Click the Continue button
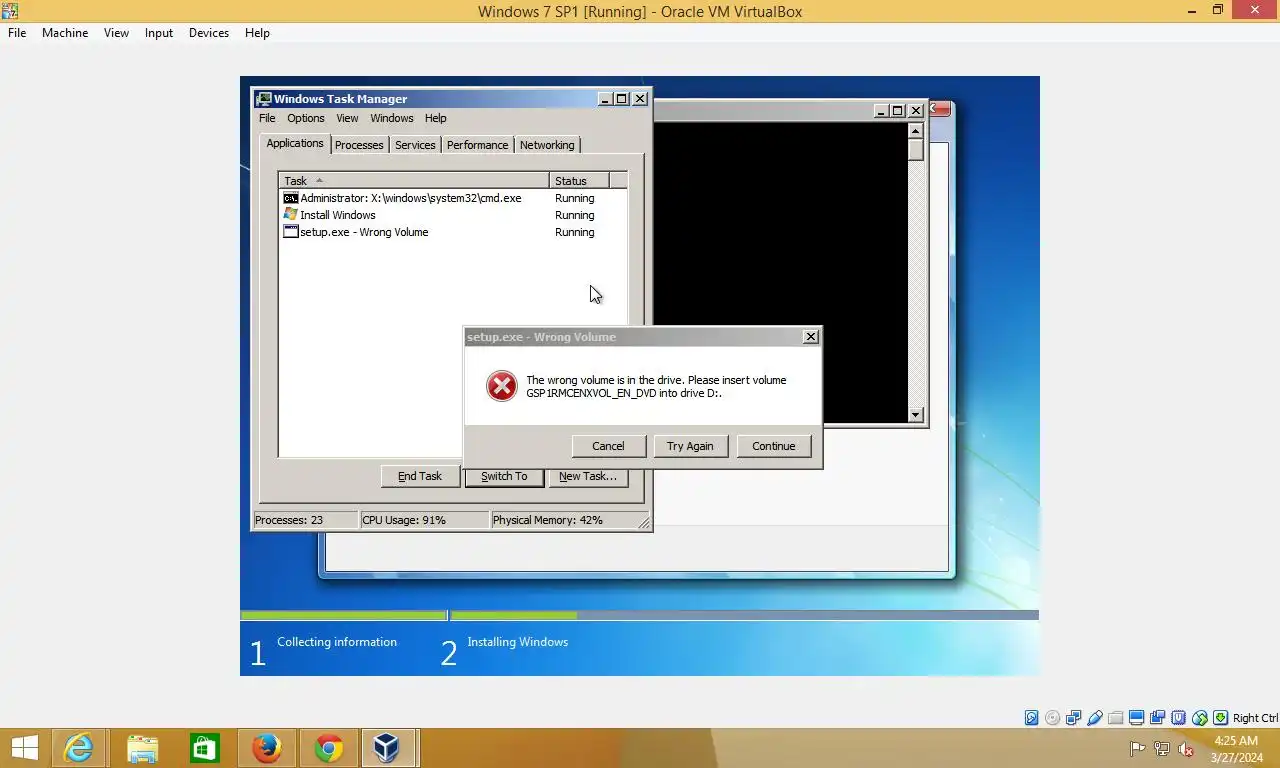This screenshot has width=1280, height=768. 773,446
